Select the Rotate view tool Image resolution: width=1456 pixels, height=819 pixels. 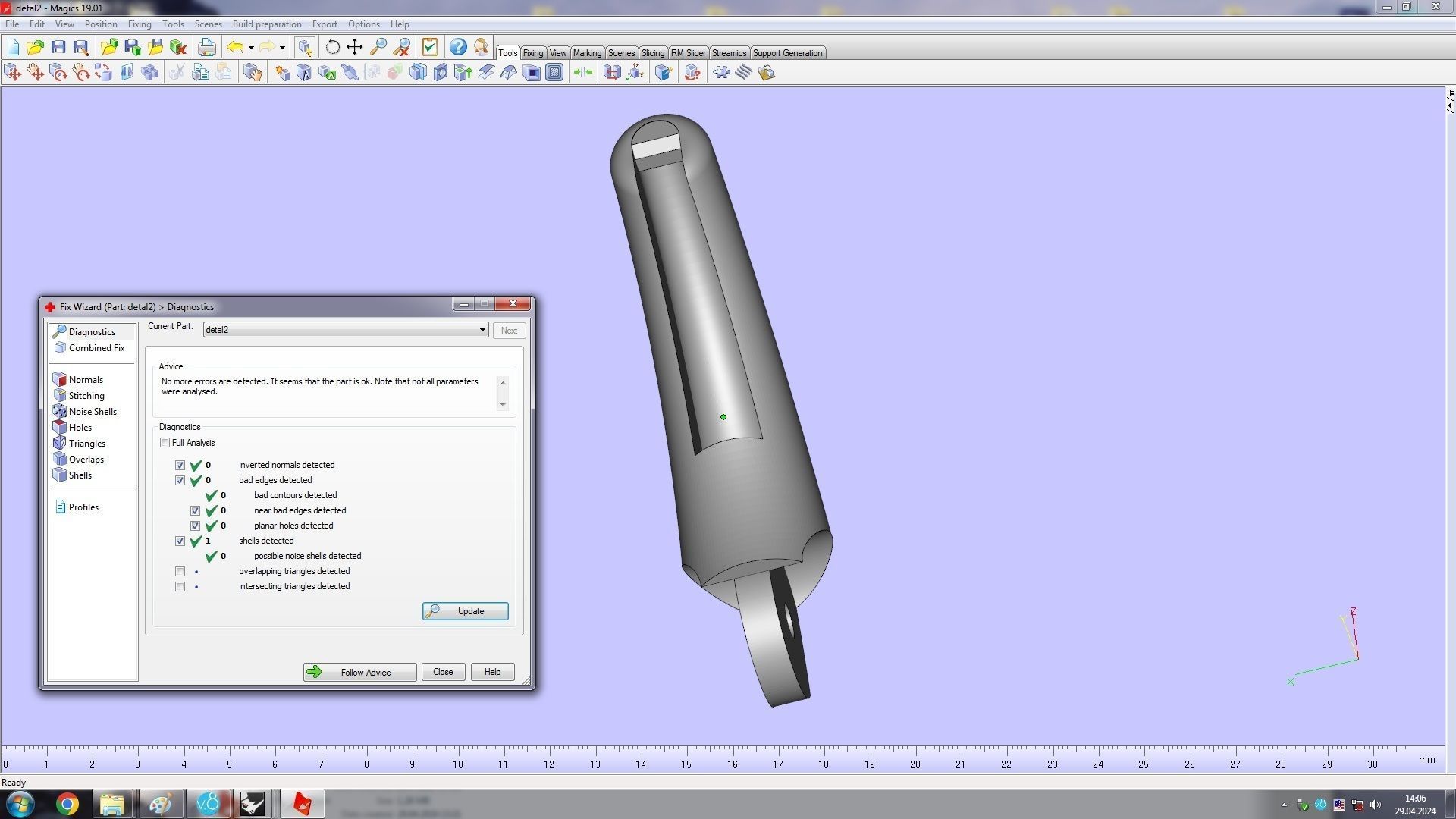coord(332,47)
